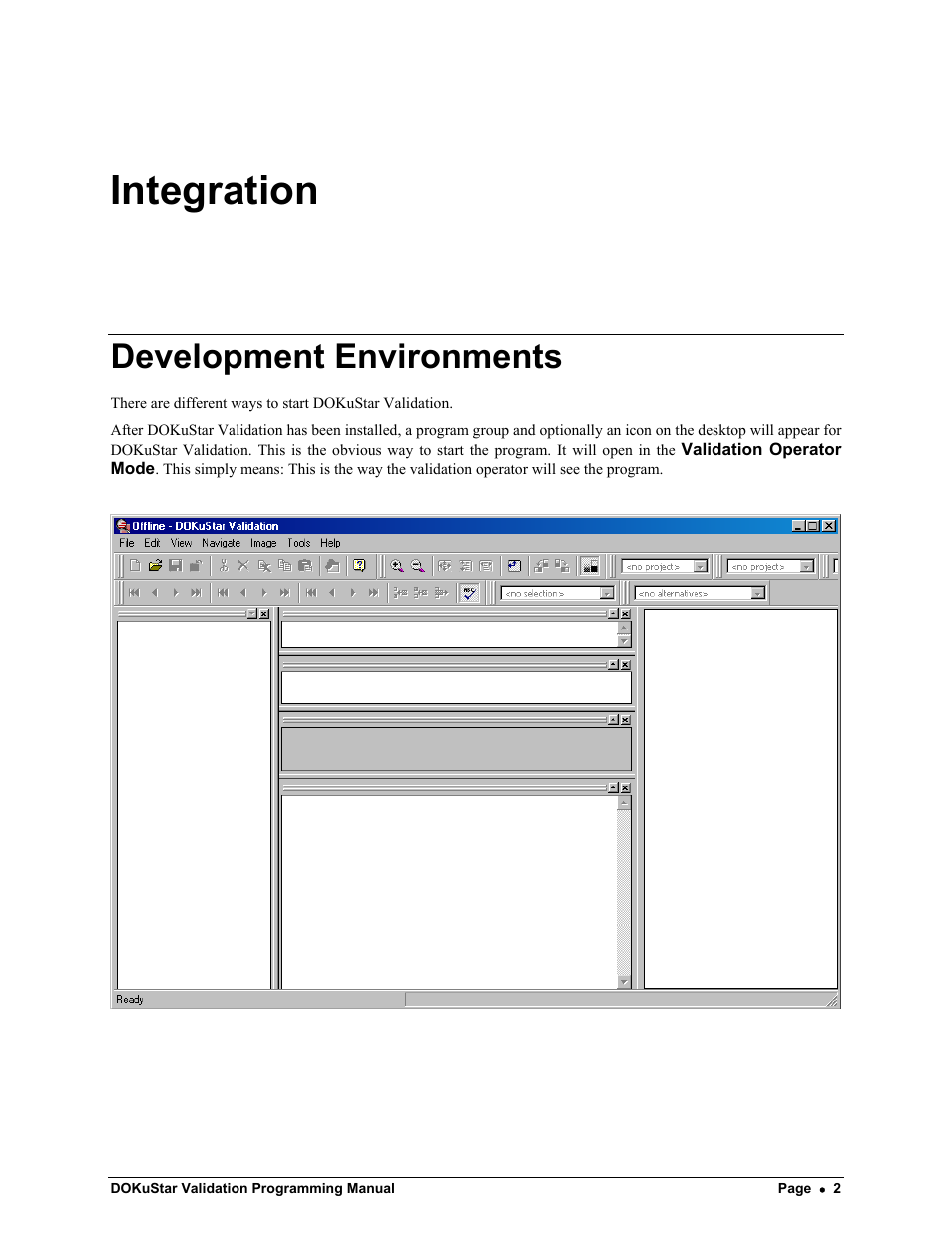Collapse the left side panel with its arrow button
The height and width of the screenshot is (1233, 952).
click(x=252, y=614)
